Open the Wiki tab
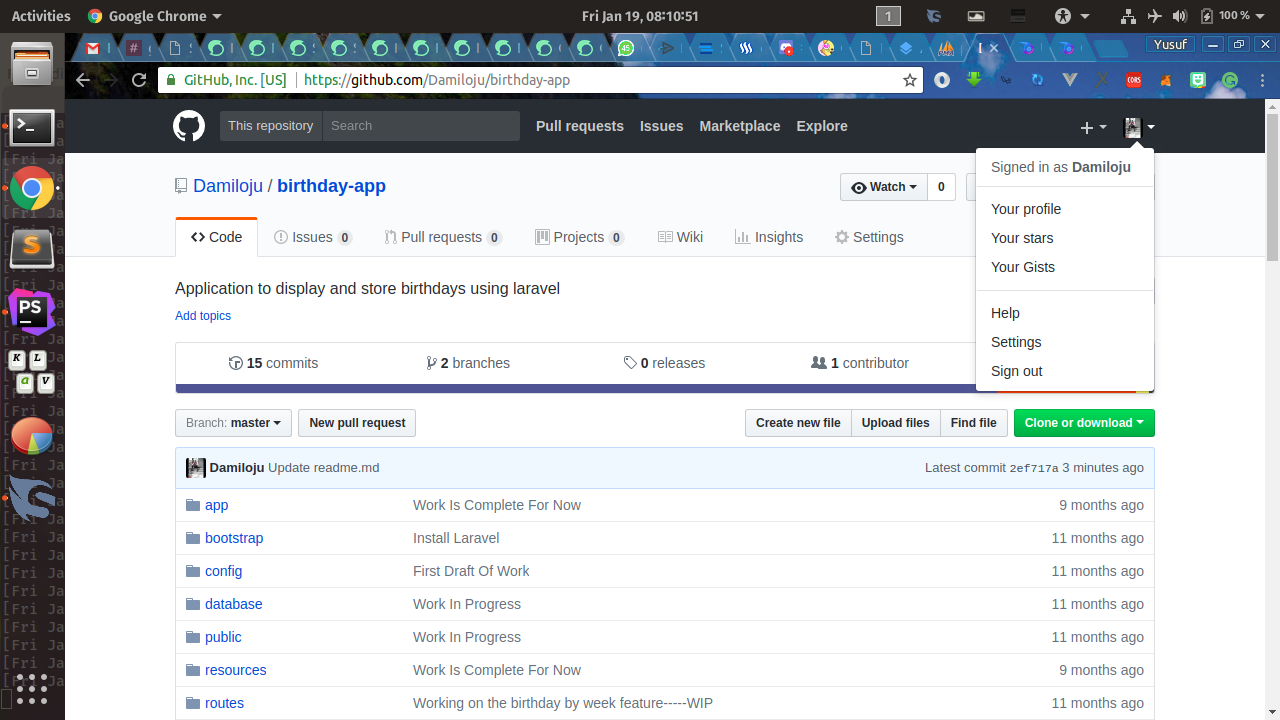The height and width of the screenshot is (720, 1280). point(680,237)
